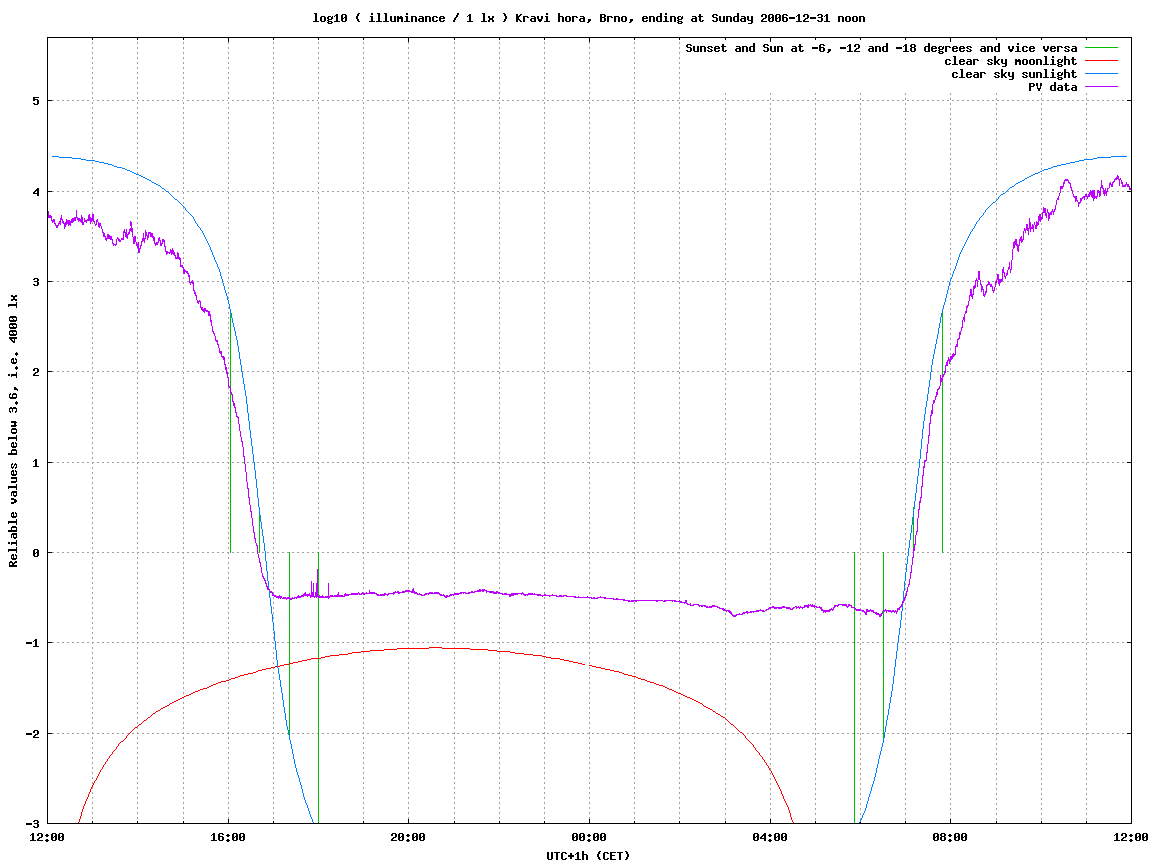
Task: Click the y-axis tick label 4
Action: coord(35,192)
